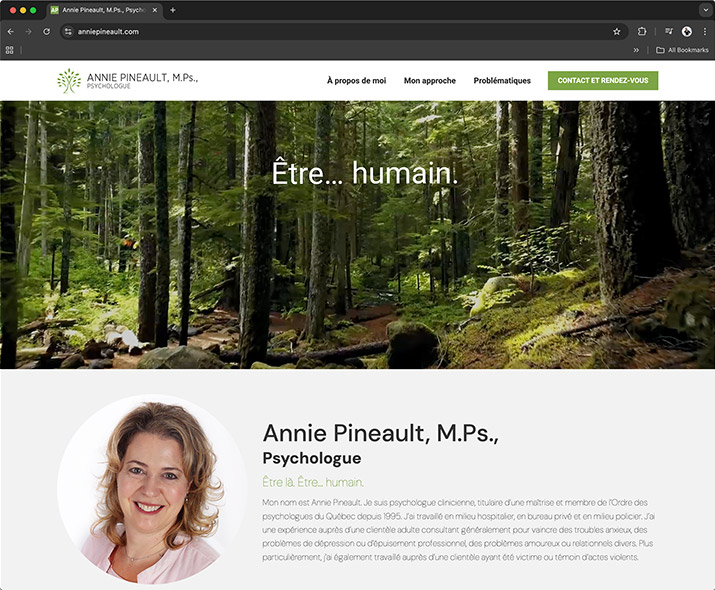Click the Être... humain. hero heading
715x590 pixels.
[x=364, y=173]
